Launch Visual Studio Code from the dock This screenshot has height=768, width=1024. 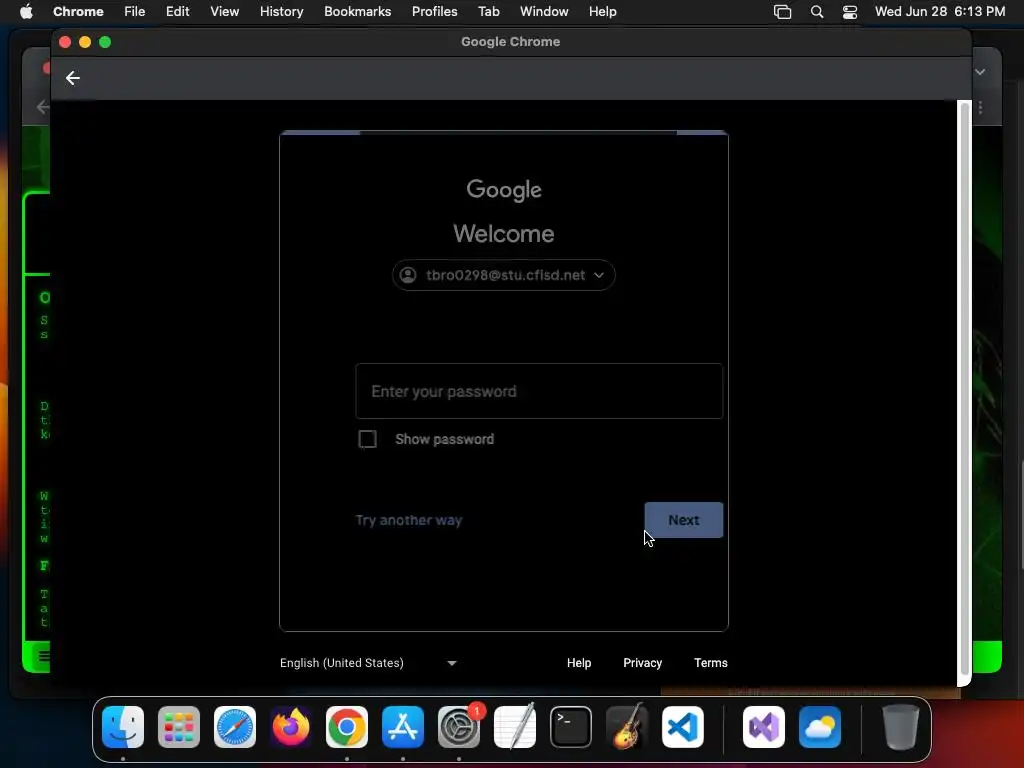click(682, 727)
